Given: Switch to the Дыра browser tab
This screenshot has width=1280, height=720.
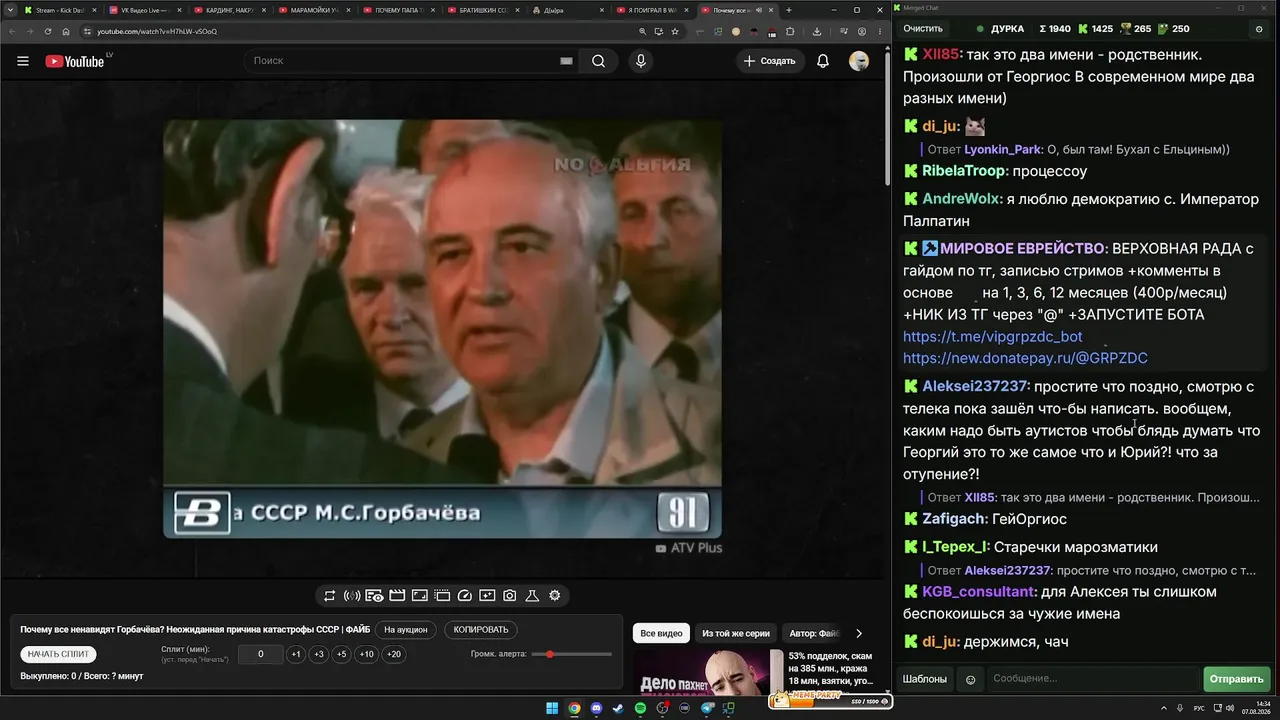Looking at the screenshot, I should click(570, 10).
